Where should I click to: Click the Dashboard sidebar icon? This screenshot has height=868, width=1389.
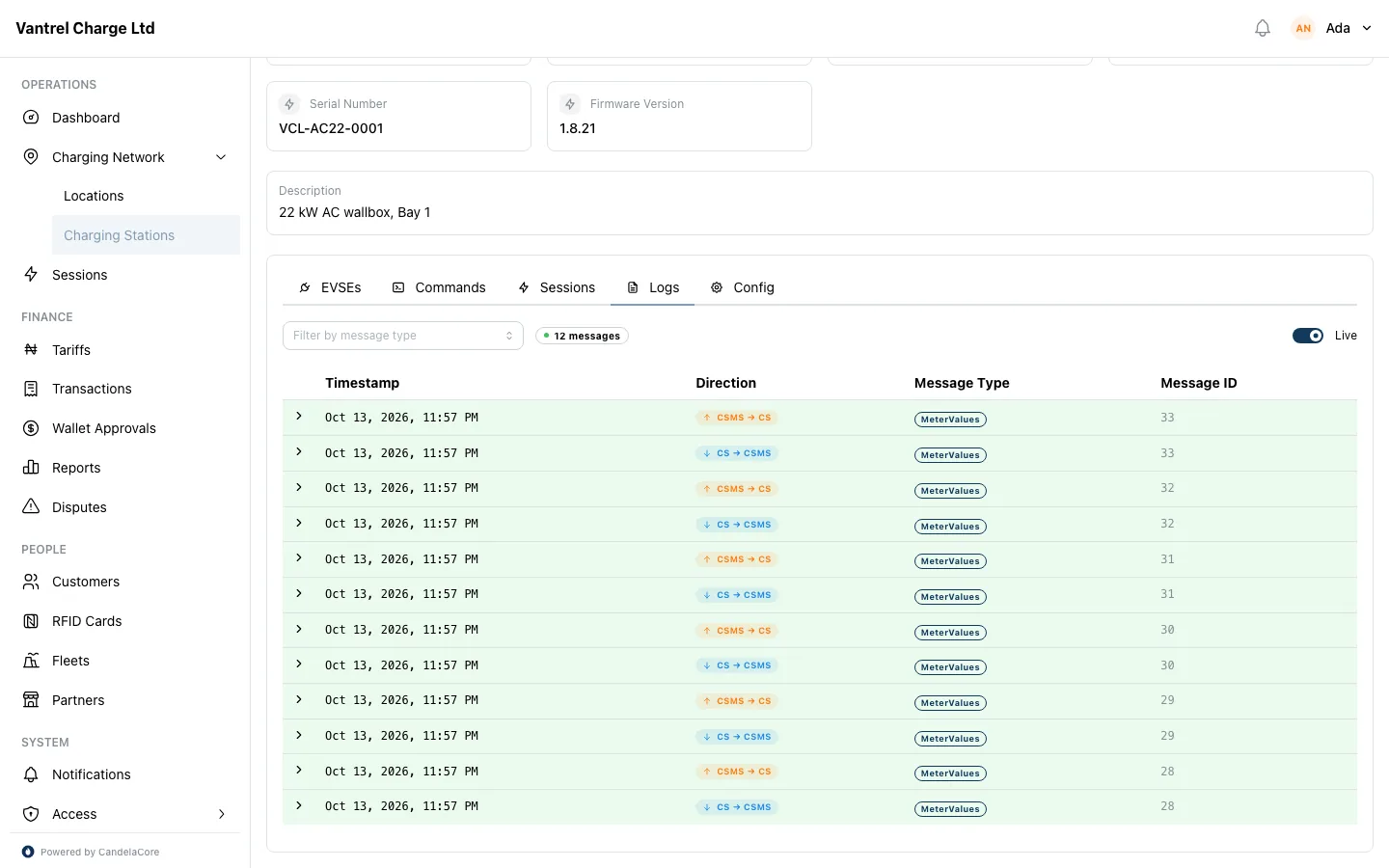[x=31, y=118]
